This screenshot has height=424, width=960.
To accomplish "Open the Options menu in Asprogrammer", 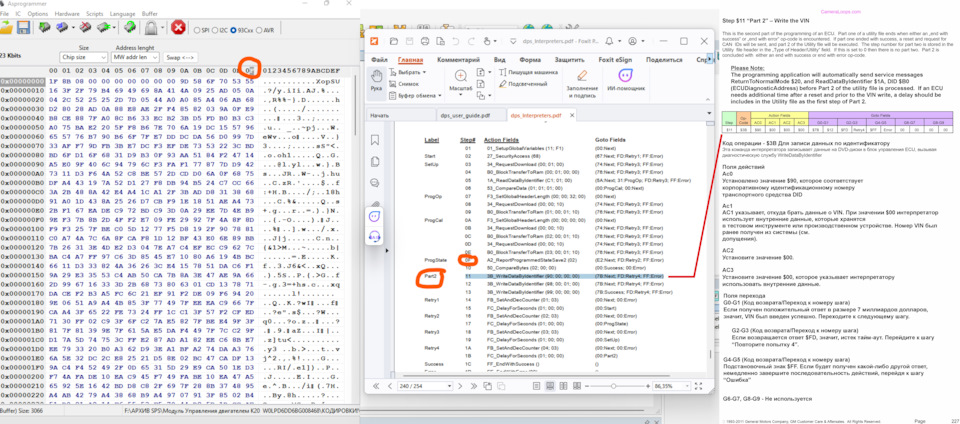I will 37,13.
